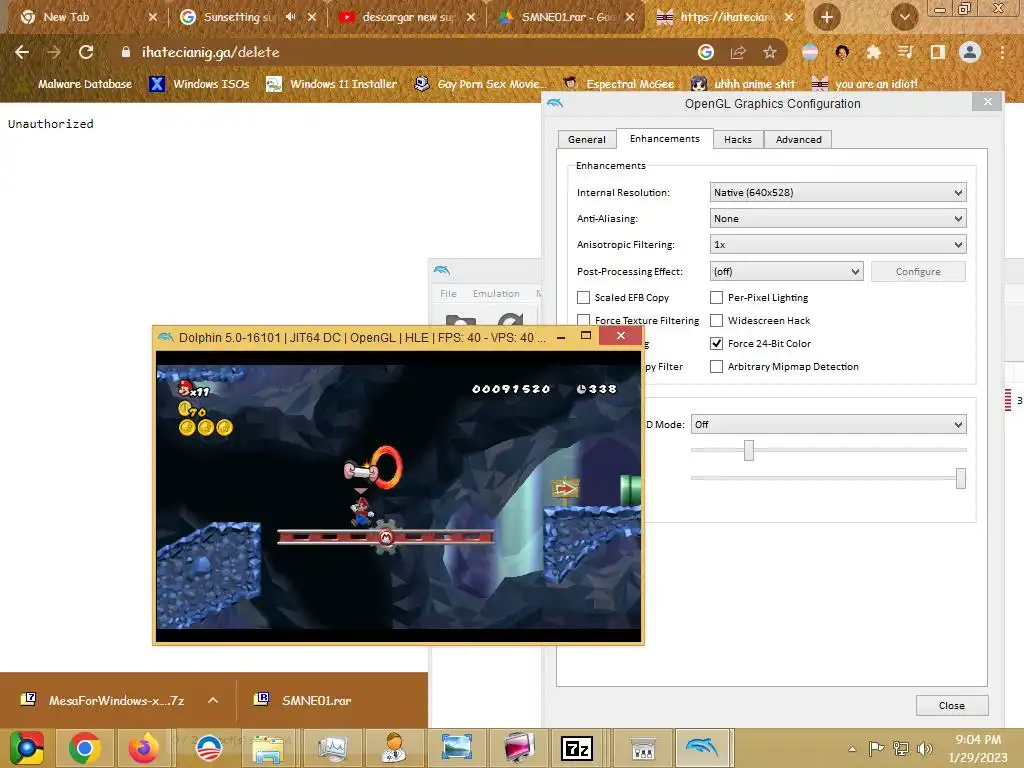
Task: Close the Graphics Configuration with Close button
Action: coord(952,706)
